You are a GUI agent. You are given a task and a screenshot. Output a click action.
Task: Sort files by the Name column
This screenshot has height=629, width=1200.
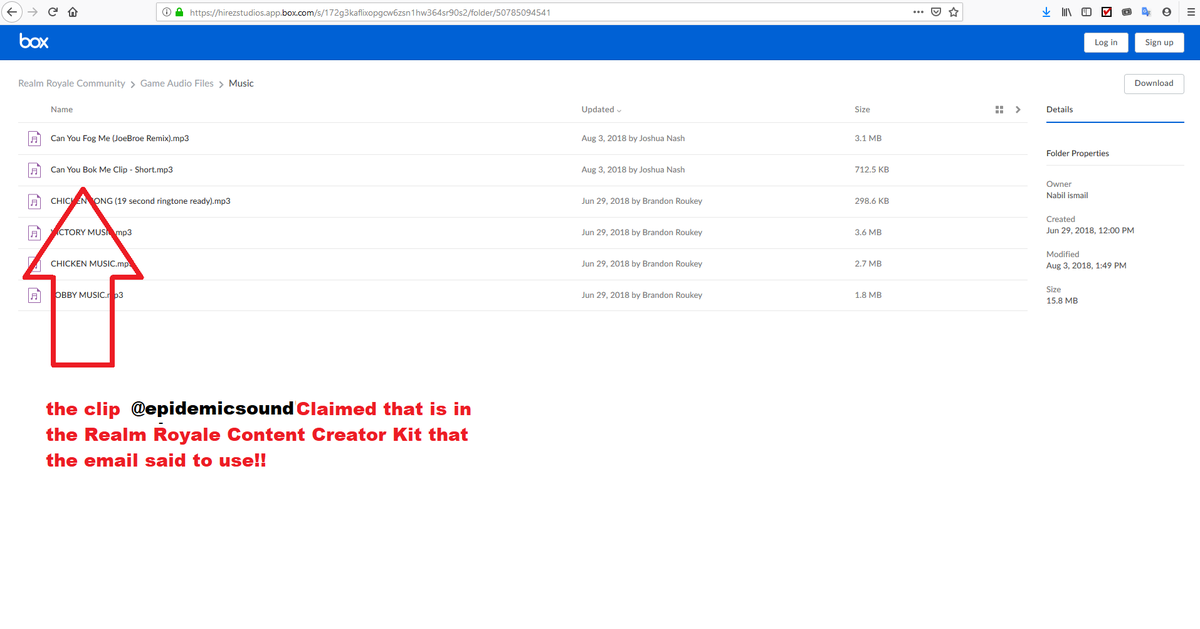[x=62, y=110]
